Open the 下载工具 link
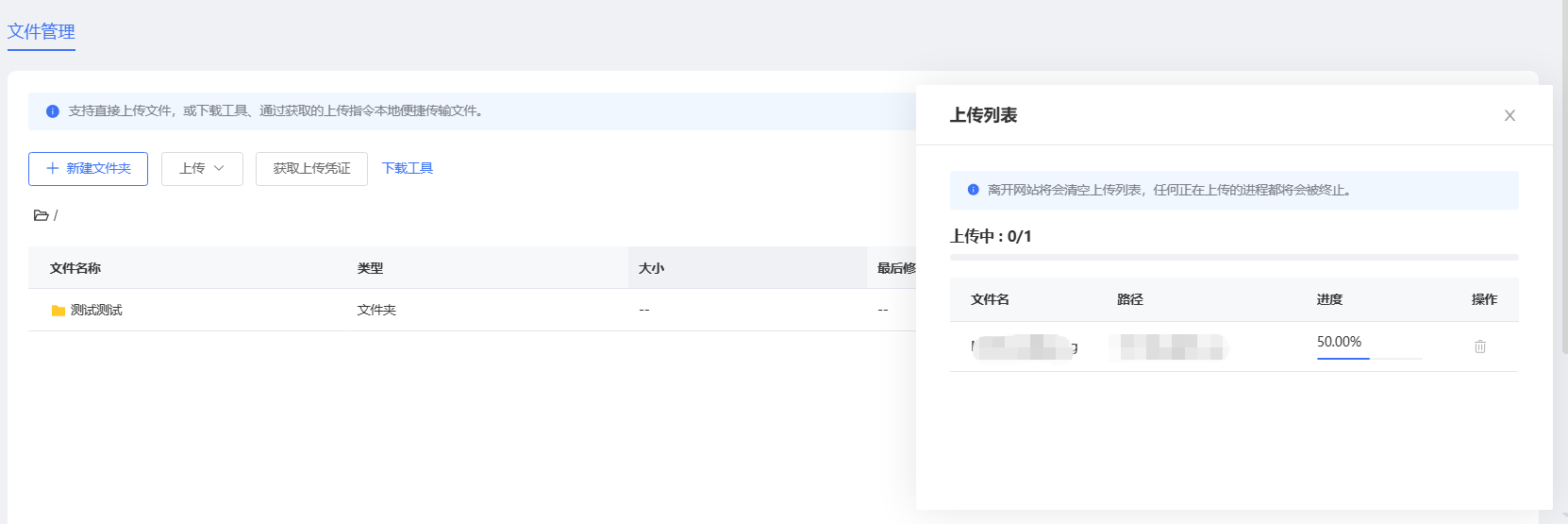The width and height of the screenshot is (1568, 524). tap(407, 168)
